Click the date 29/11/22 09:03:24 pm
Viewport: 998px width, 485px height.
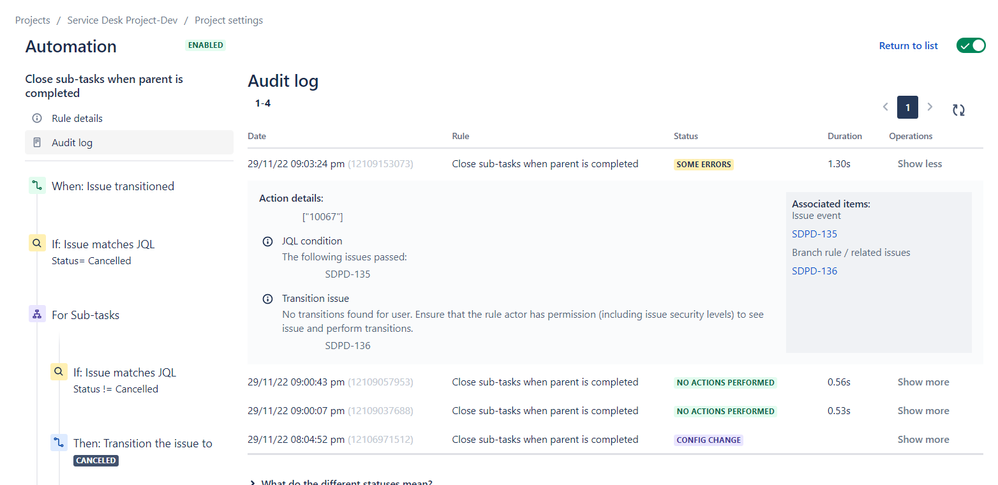pyautogui.click(x=296, y=164)
